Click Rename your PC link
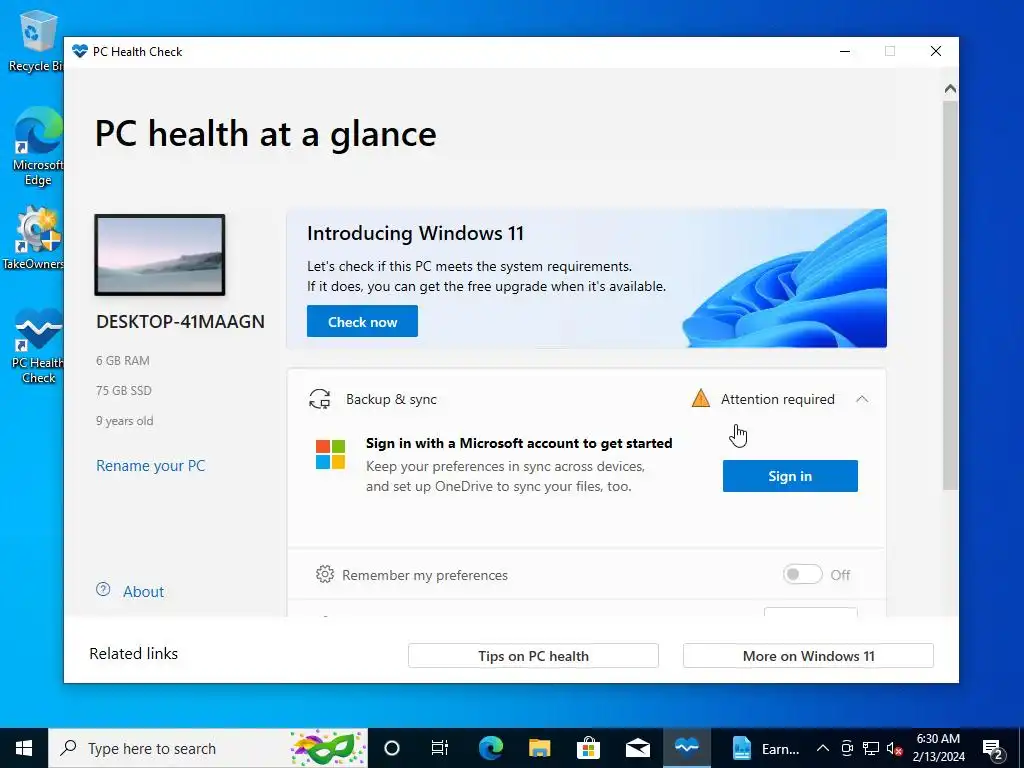Viewport: 1024px width, 768px height. pos(151,466)
